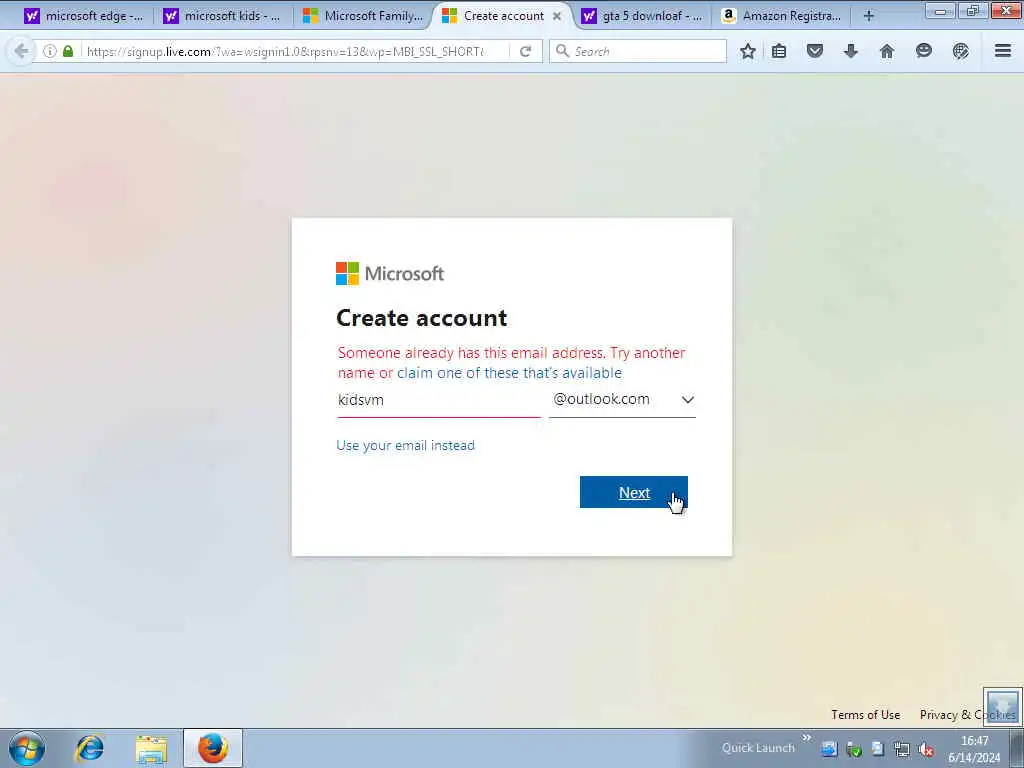Go to the Firefox home icon

(x=887, y=51)
